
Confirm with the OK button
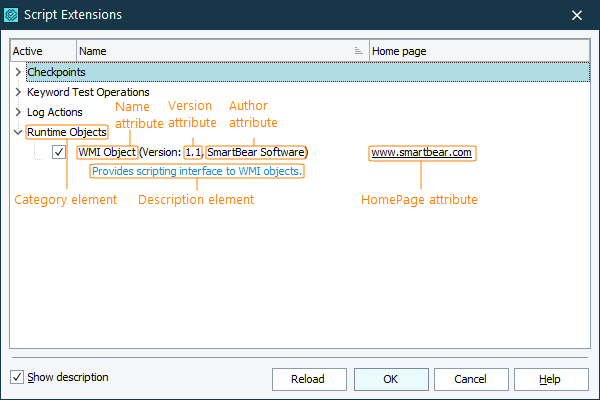(x=390, y=379)
